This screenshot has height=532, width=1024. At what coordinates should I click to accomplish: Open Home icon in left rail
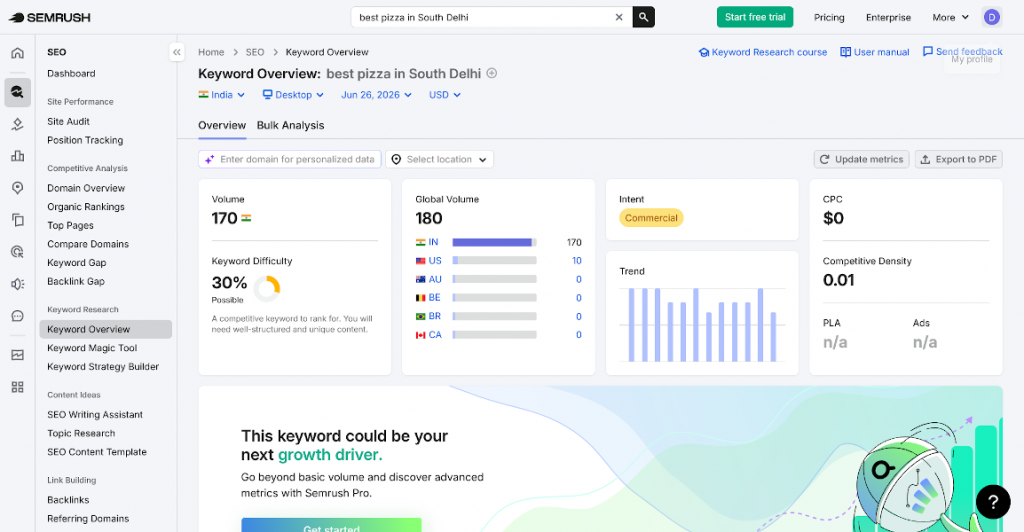click(x=18, y=53)
